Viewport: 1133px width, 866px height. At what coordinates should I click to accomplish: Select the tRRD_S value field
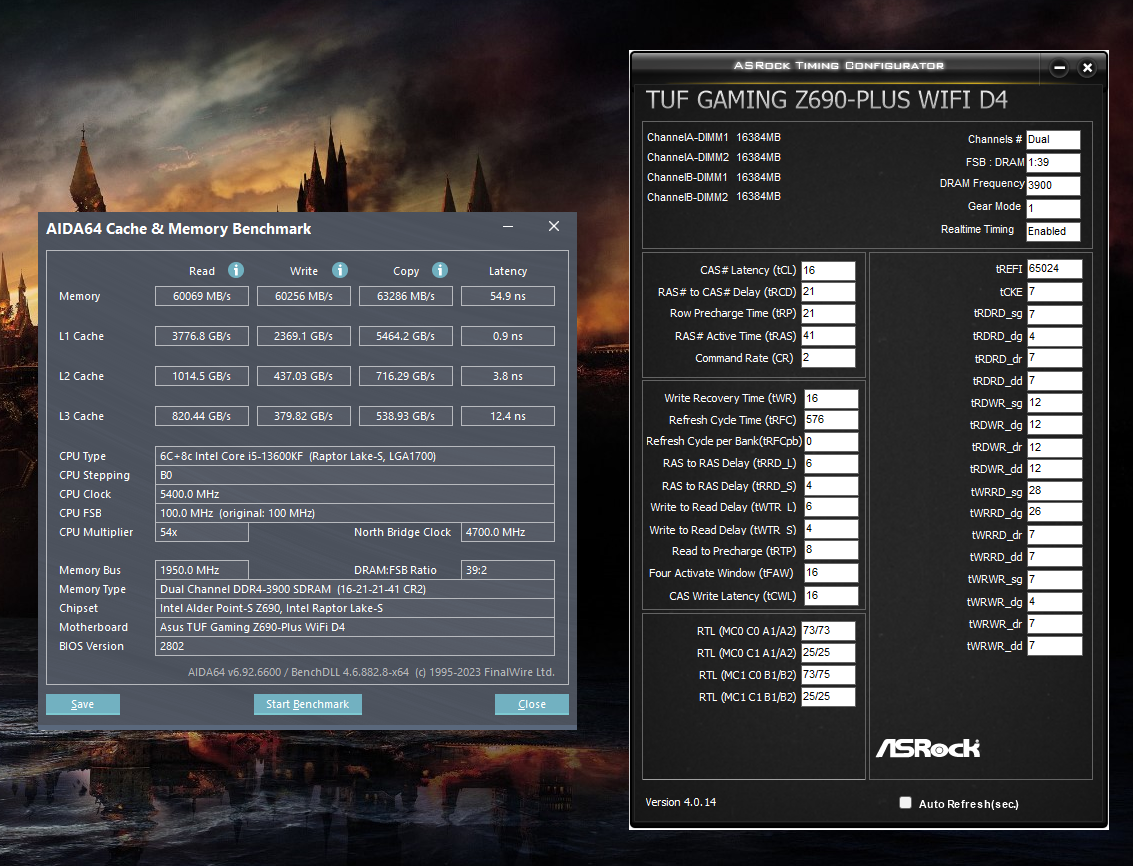coord(831,486)
